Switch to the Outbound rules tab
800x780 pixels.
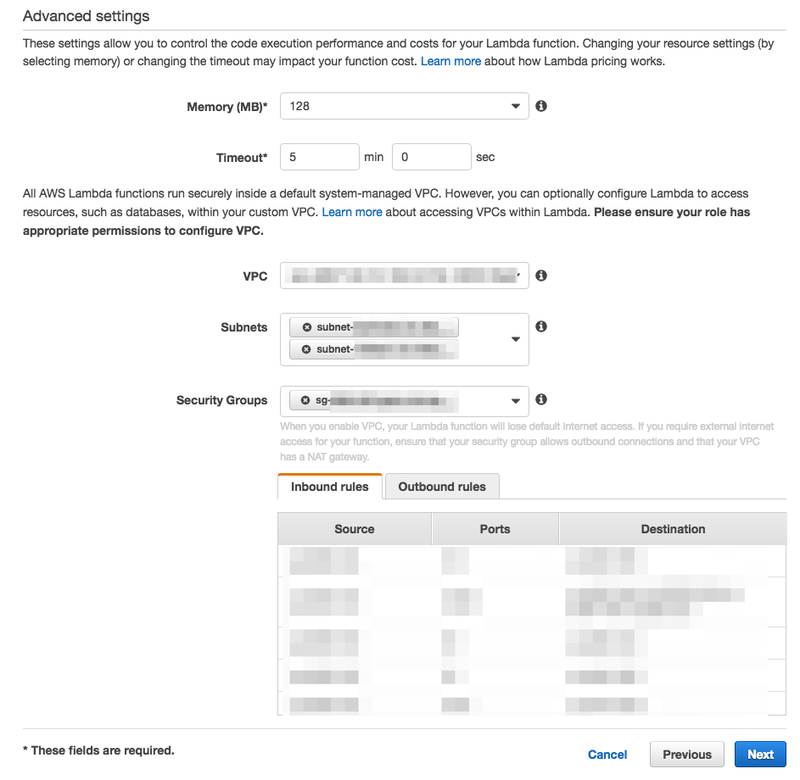click(442, 487)
